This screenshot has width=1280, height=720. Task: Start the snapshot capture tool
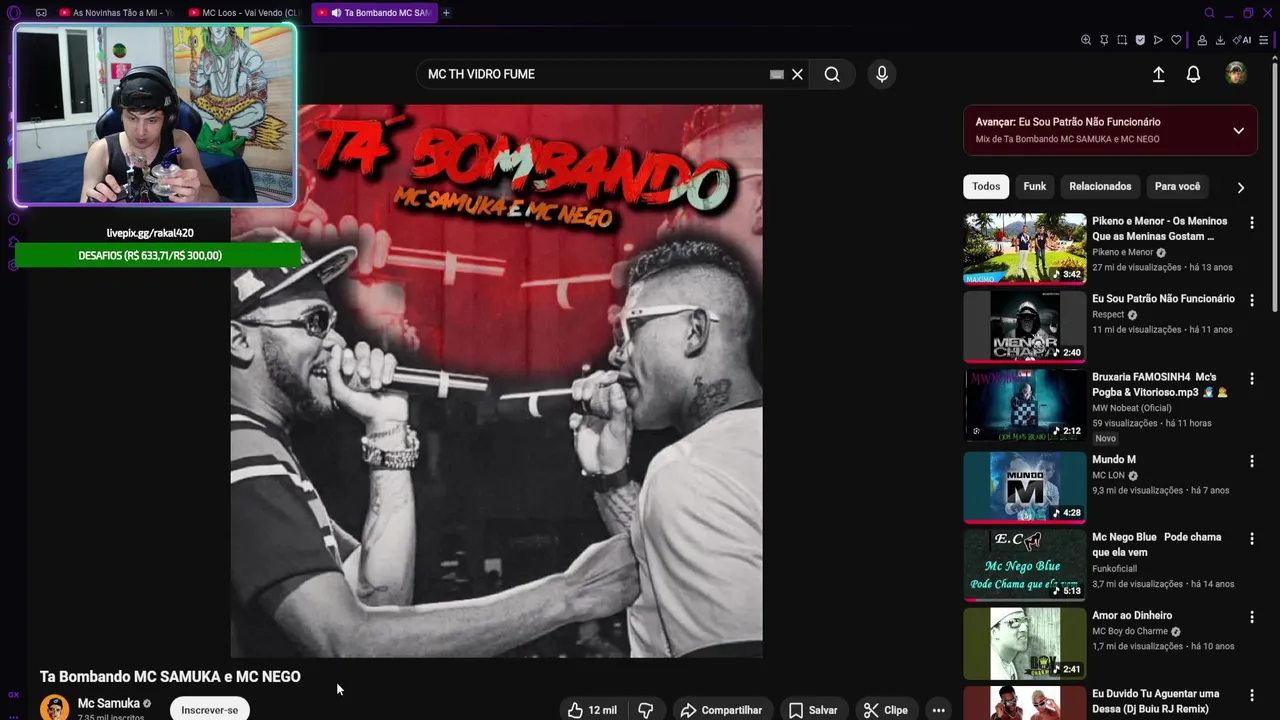coord(1122,40)
